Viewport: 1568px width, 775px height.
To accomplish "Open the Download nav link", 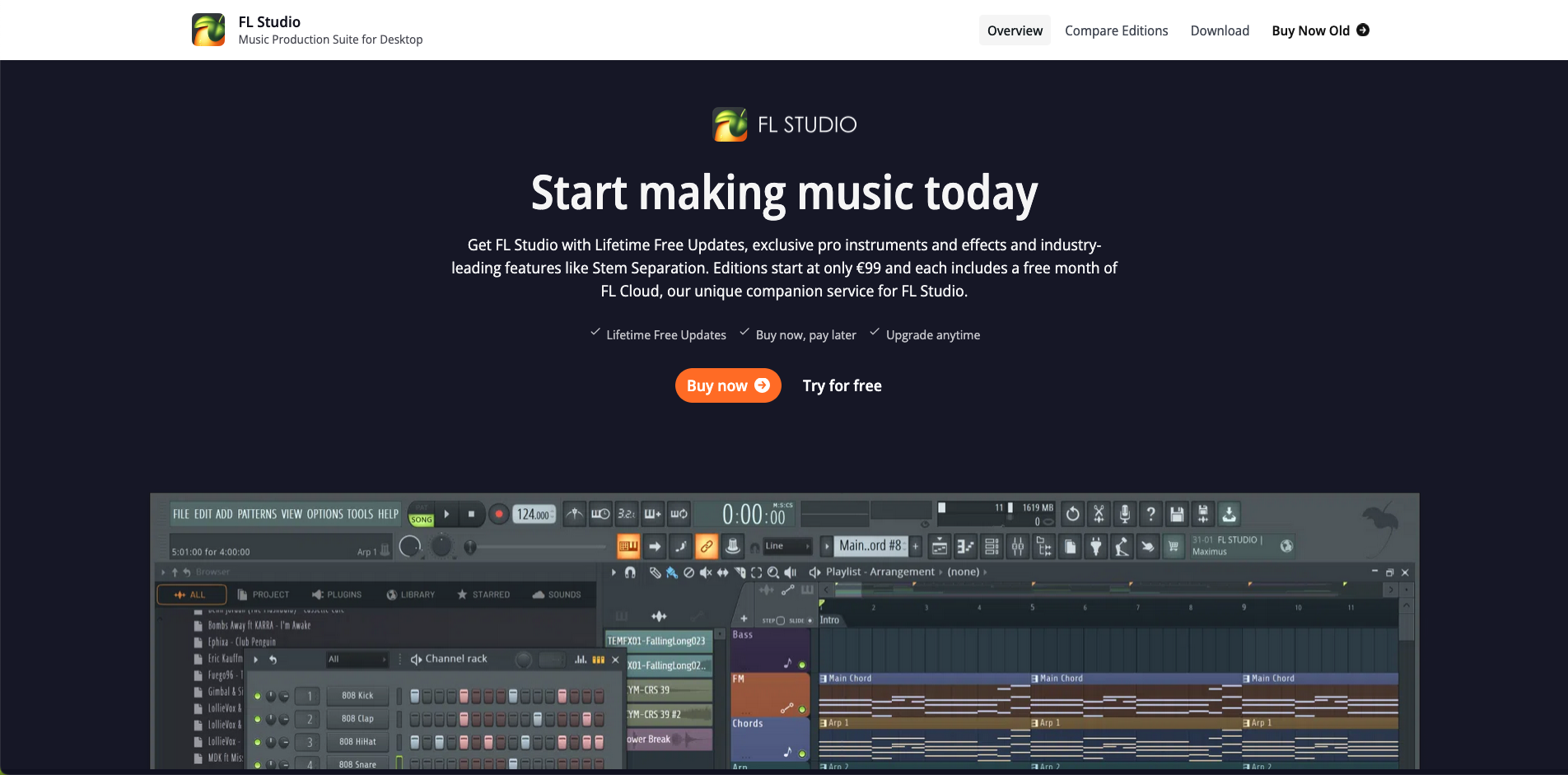I will [x=1220, y=30].
